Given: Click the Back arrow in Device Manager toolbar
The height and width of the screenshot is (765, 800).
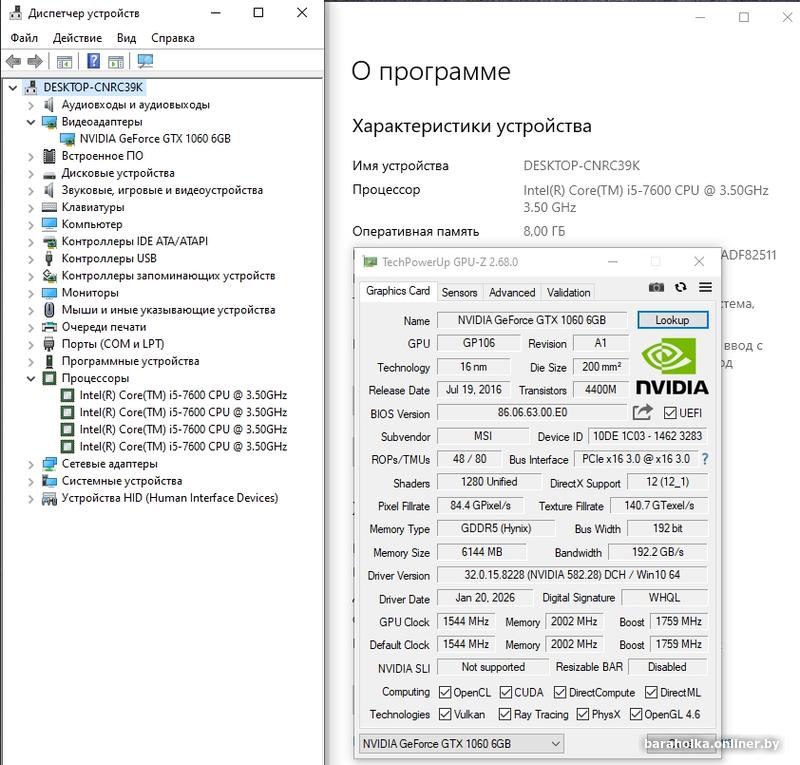Looking at the screenshot, I should pos(14,62).
